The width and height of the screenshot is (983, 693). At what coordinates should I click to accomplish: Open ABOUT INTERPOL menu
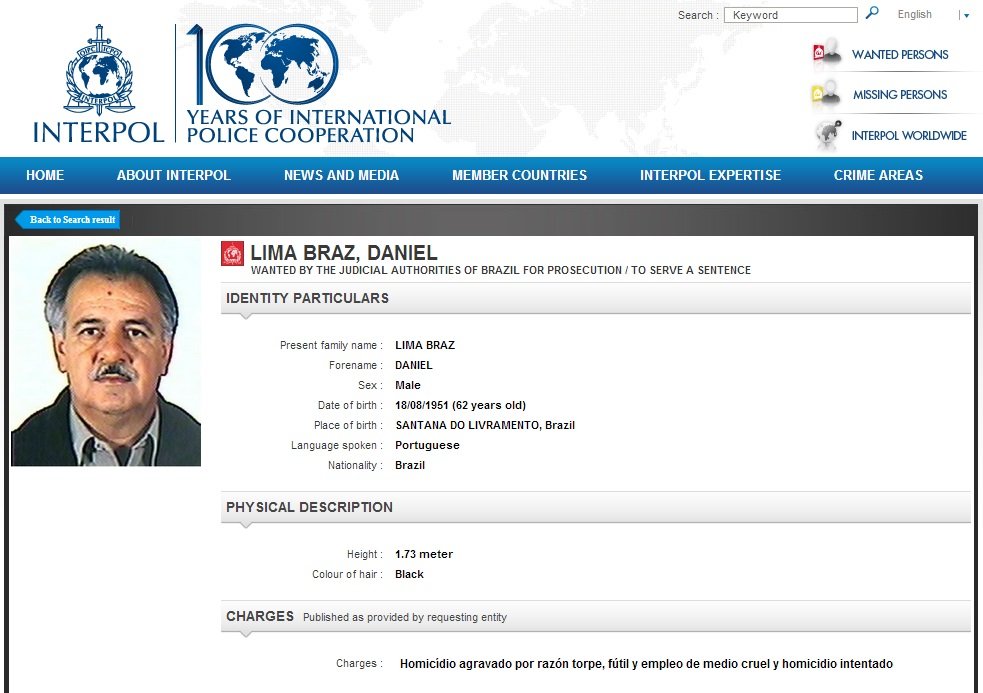[174, 175]
